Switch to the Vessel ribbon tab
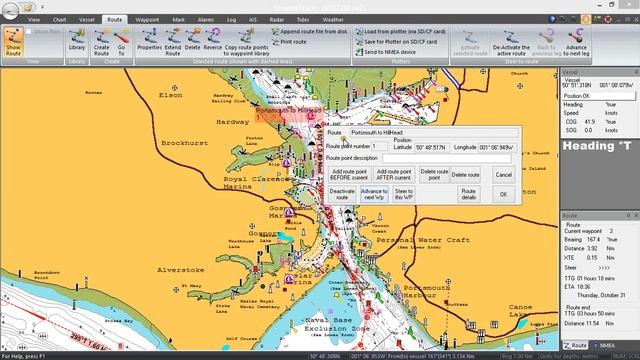640x360 pixels. click(x=87, y=20)
